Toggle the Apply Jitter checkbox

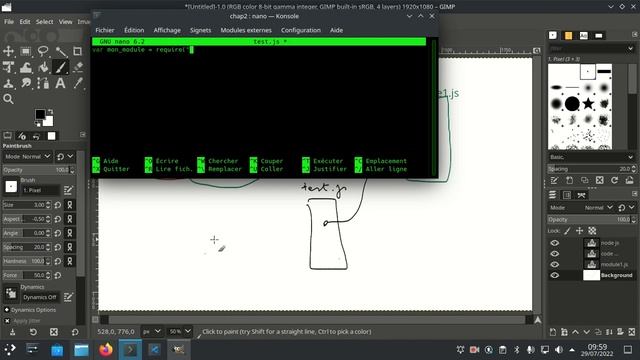[7, 321]
